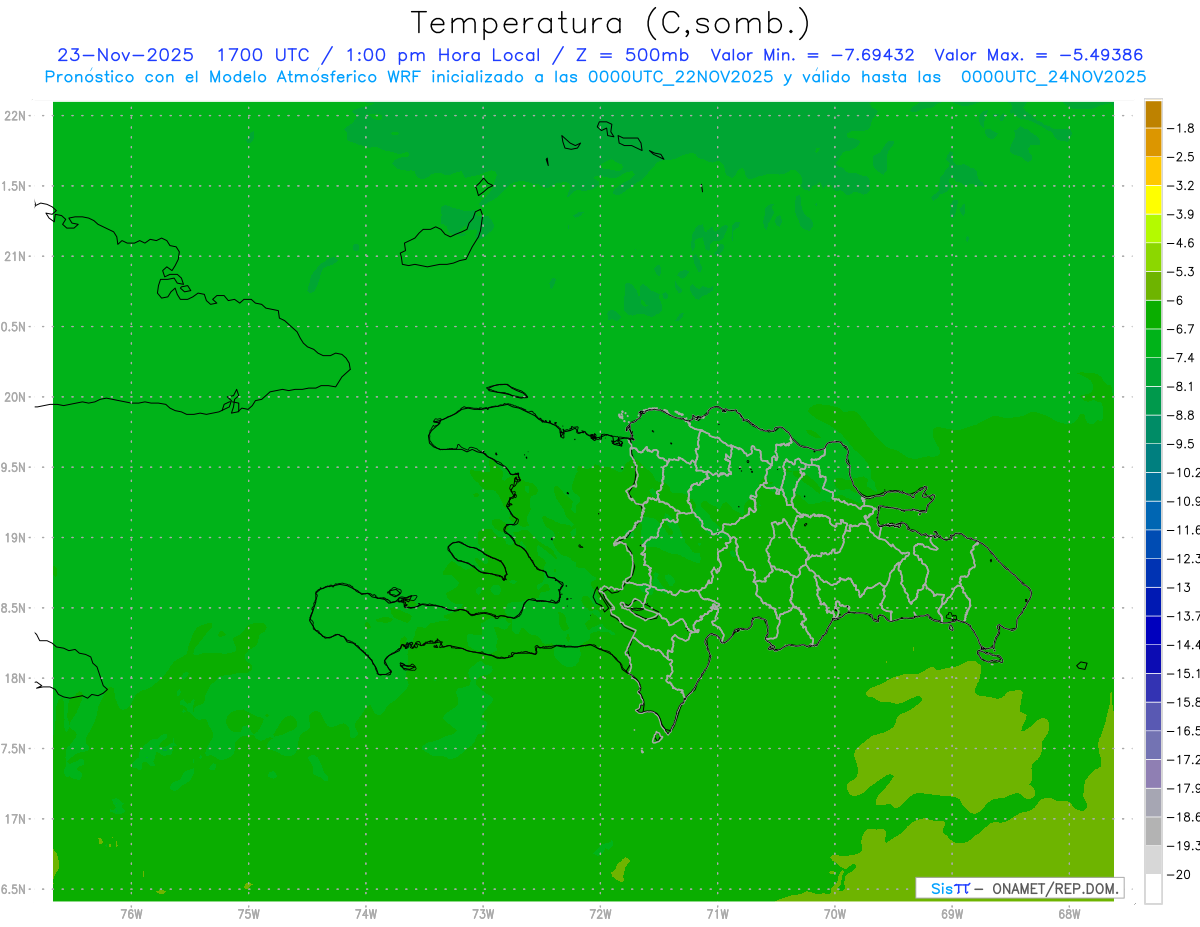Click the '75W' longitude axis label

point(249,914)
